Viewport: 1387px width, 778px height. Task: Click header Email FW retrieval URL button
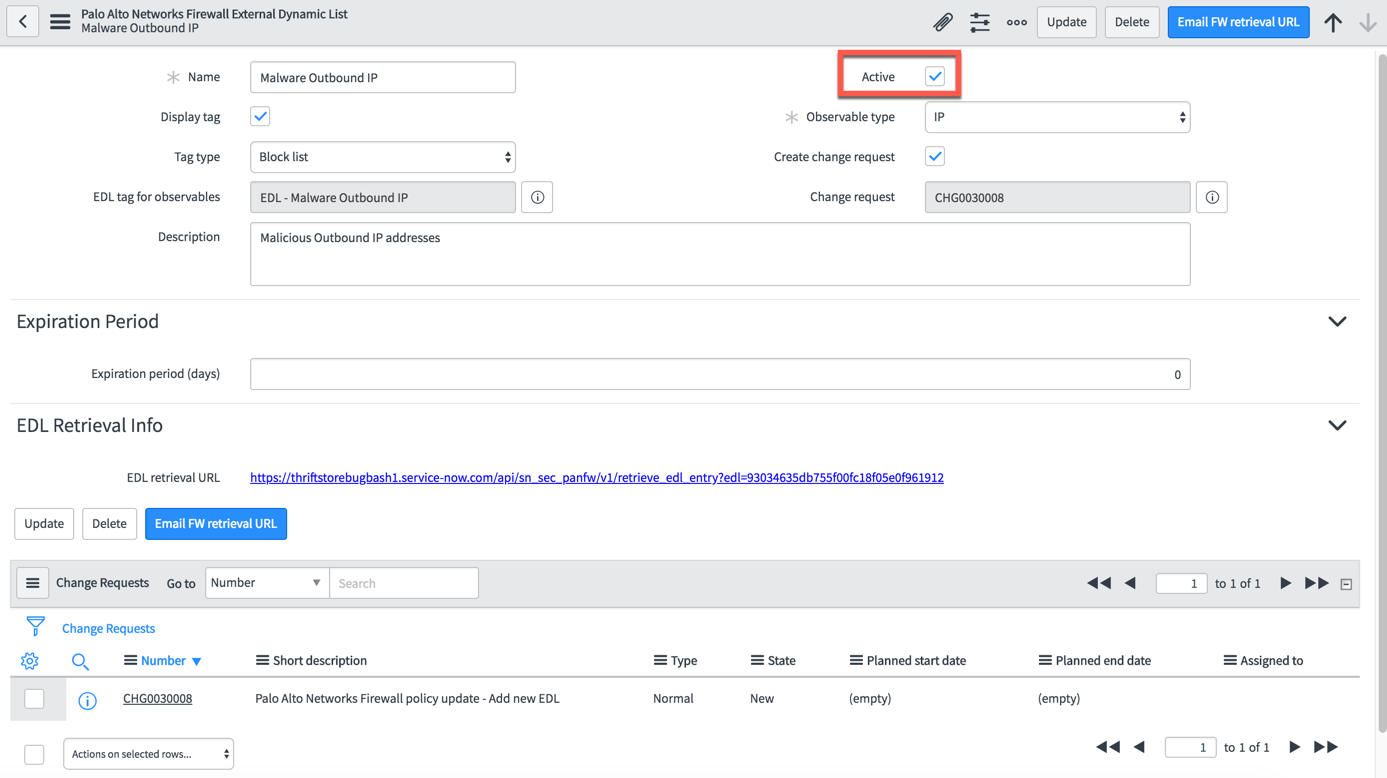(x=1238, y=22)
